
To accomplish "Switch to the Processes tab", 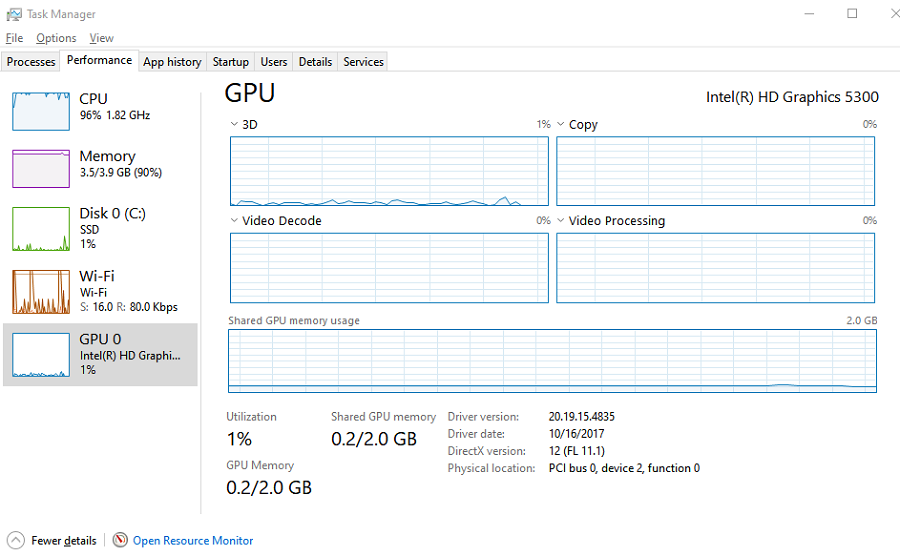I will pos(31,62).
